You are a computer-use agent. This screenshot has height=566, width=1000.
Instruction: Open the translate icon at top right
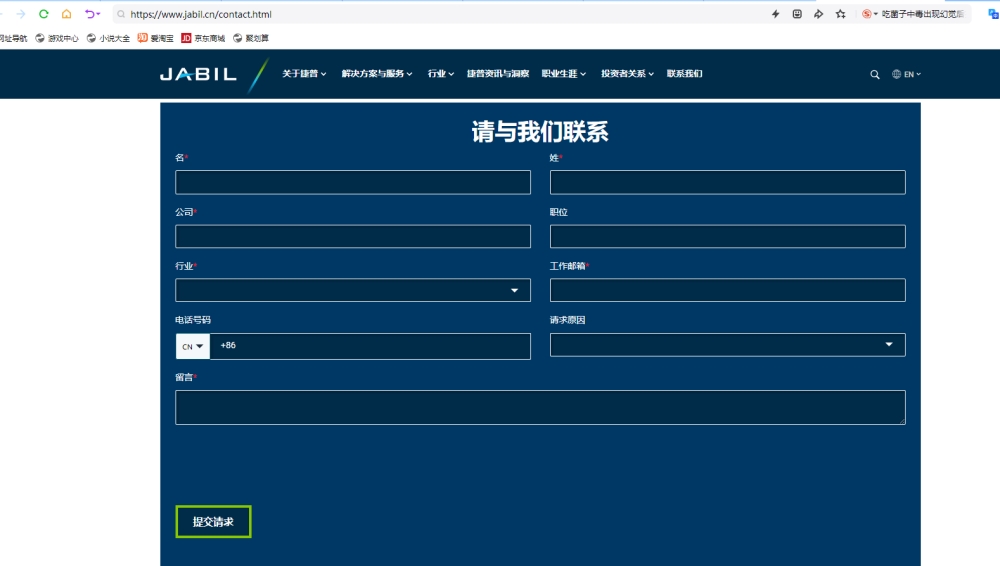click(x=993, y=14)
